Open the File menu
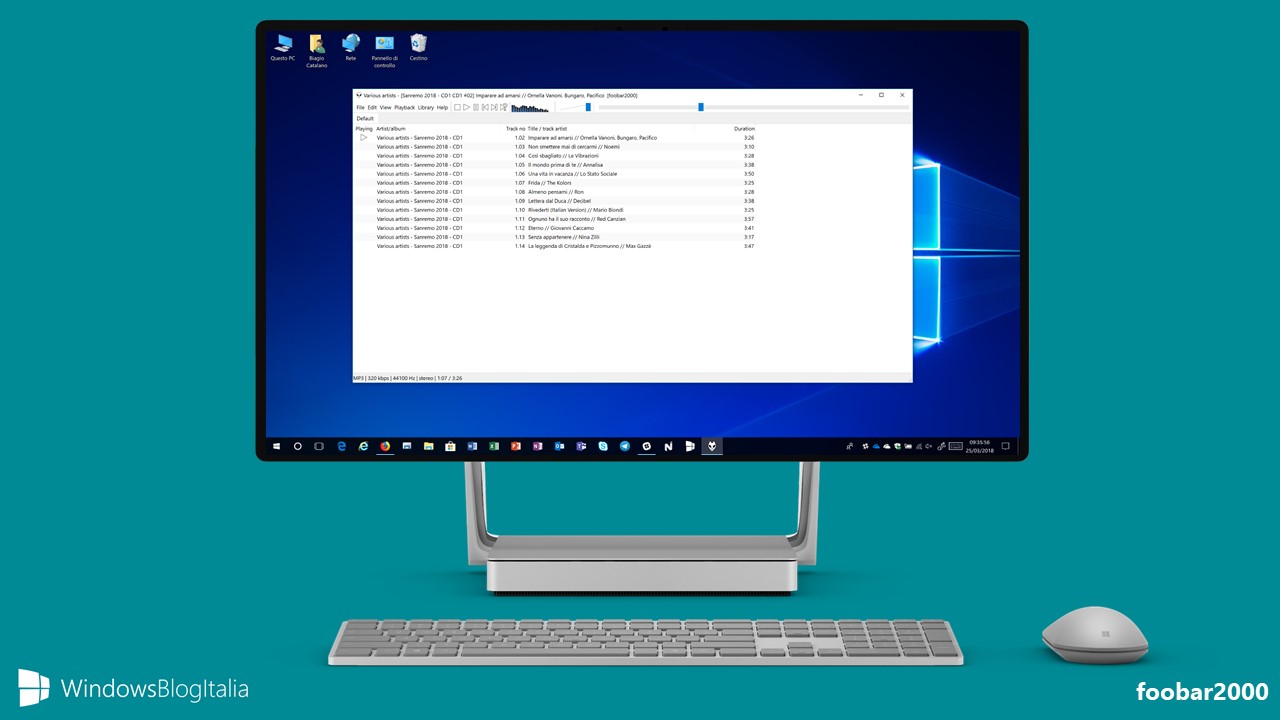1280x720 pixels. (x=361, y=107)
